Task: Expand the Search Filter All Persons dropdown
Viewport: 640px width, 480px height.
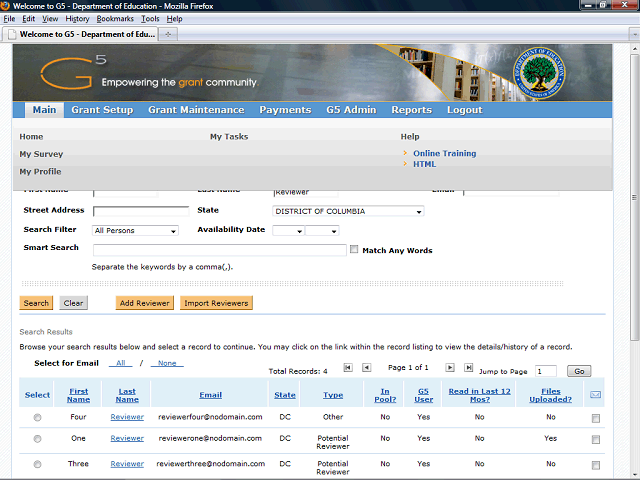Action: [135, 231]
